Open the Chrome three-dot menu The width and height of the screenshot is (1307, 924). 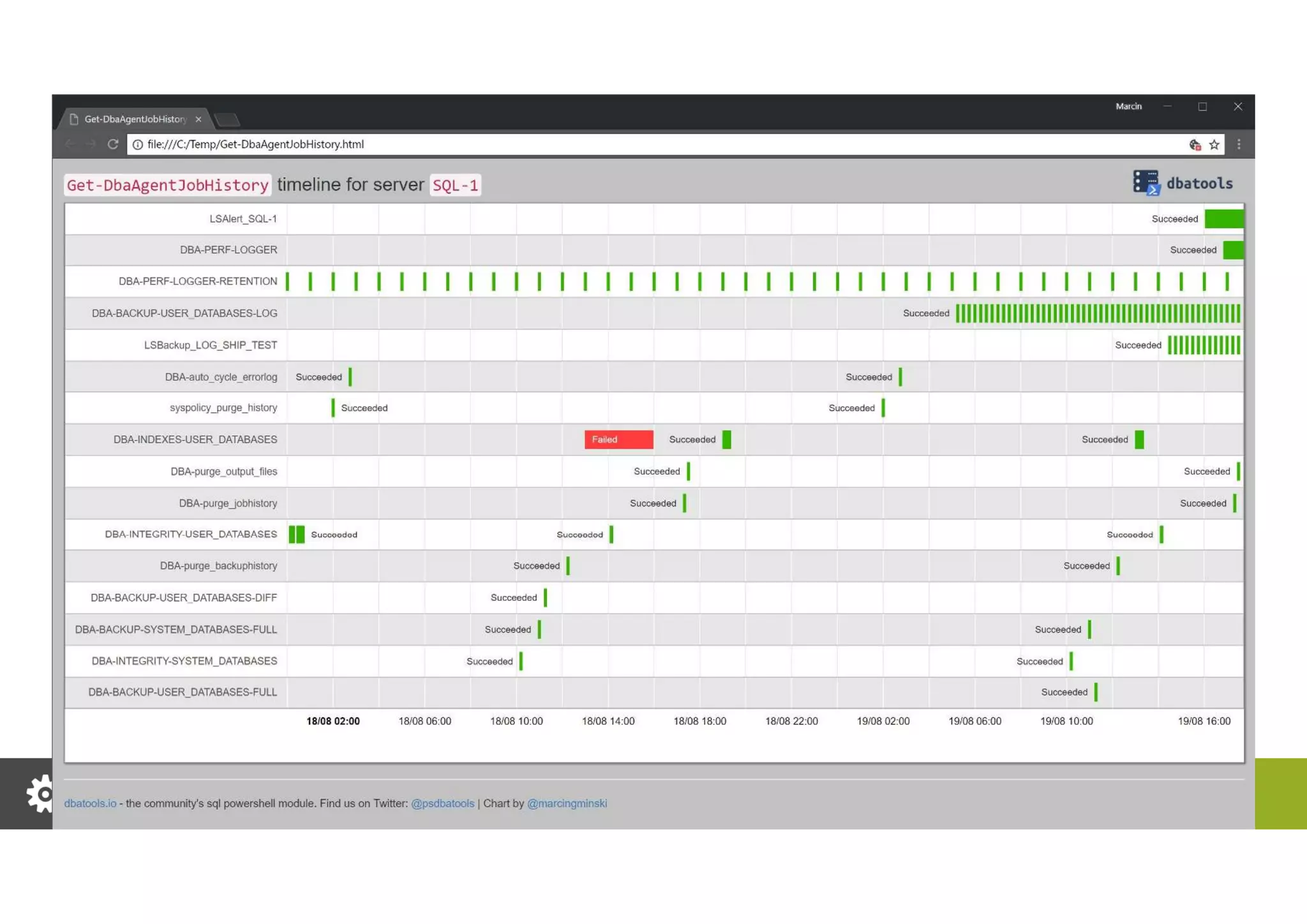pos(1239,145)
